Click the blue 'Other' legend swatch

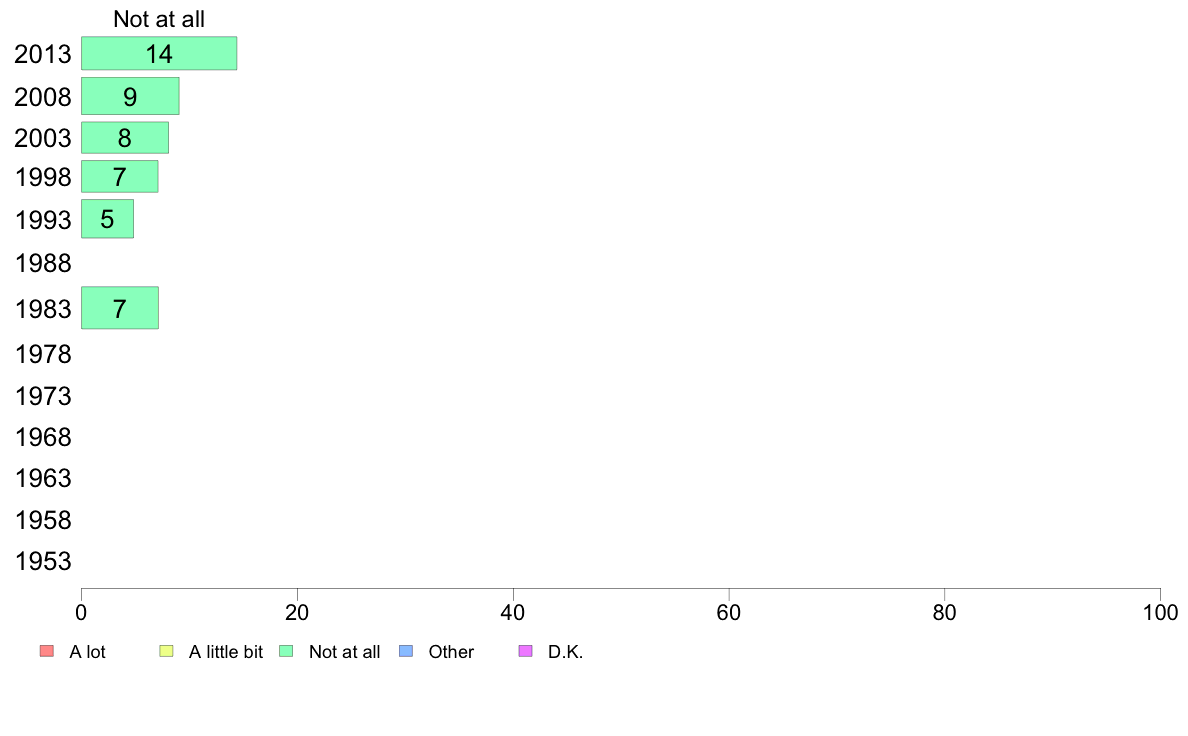[x=406, y=651]
